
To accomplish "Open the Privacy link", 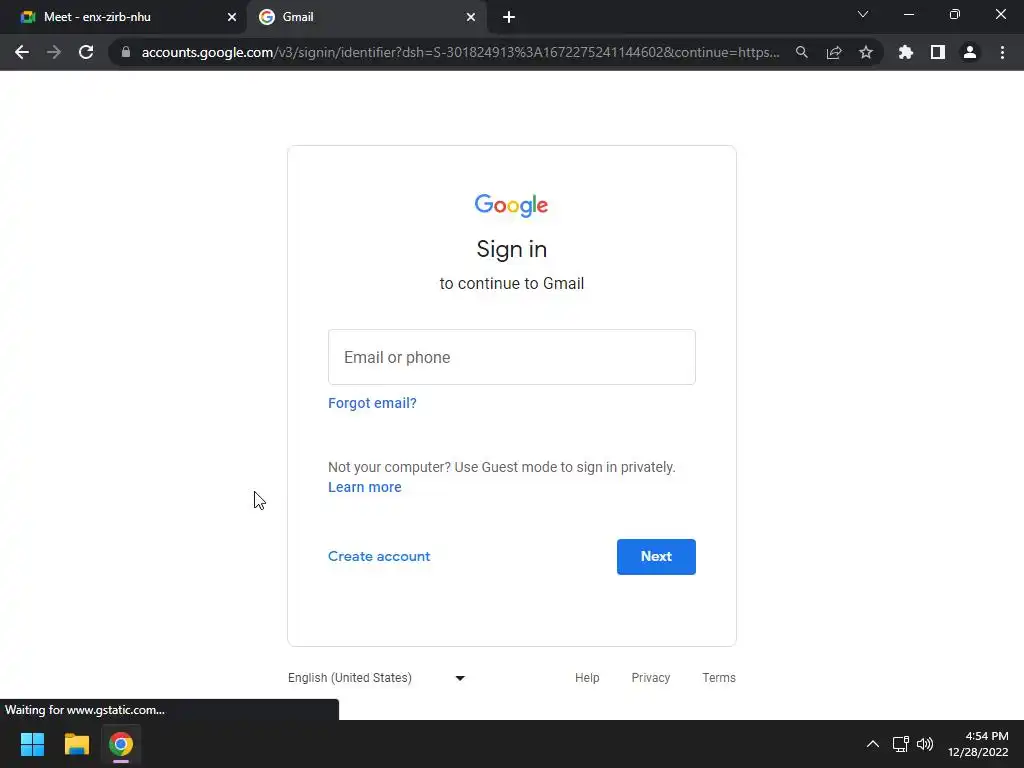I will coord(650,678).
